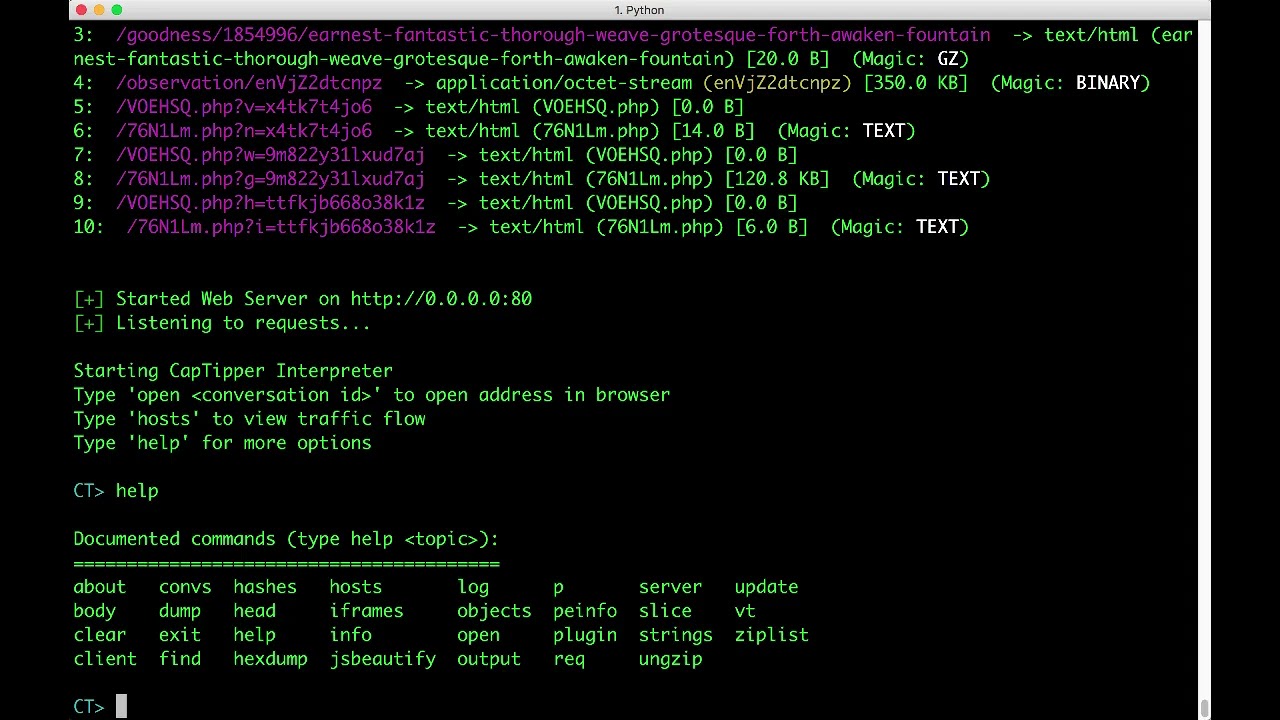Click '/76N1Lm.php?n=x4tk7t4jo6' path text

(244, 131)
